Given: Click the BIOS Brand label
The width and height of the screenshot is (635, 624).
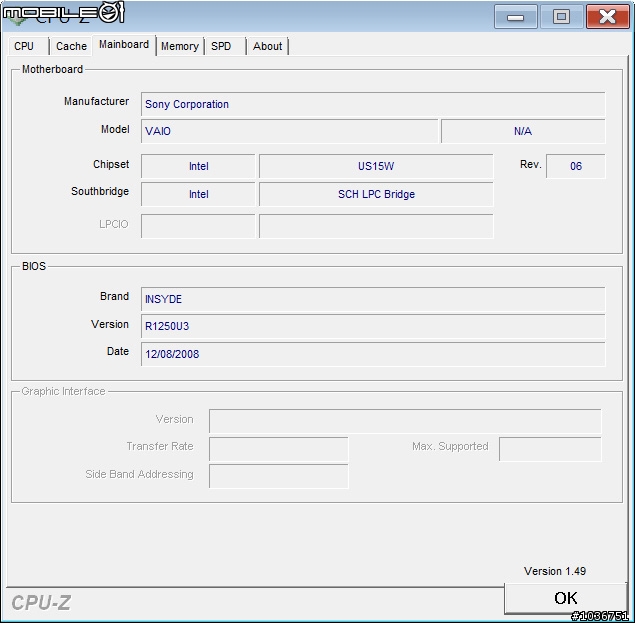Looking at the screenshot, I should click(x=114, y=296).
